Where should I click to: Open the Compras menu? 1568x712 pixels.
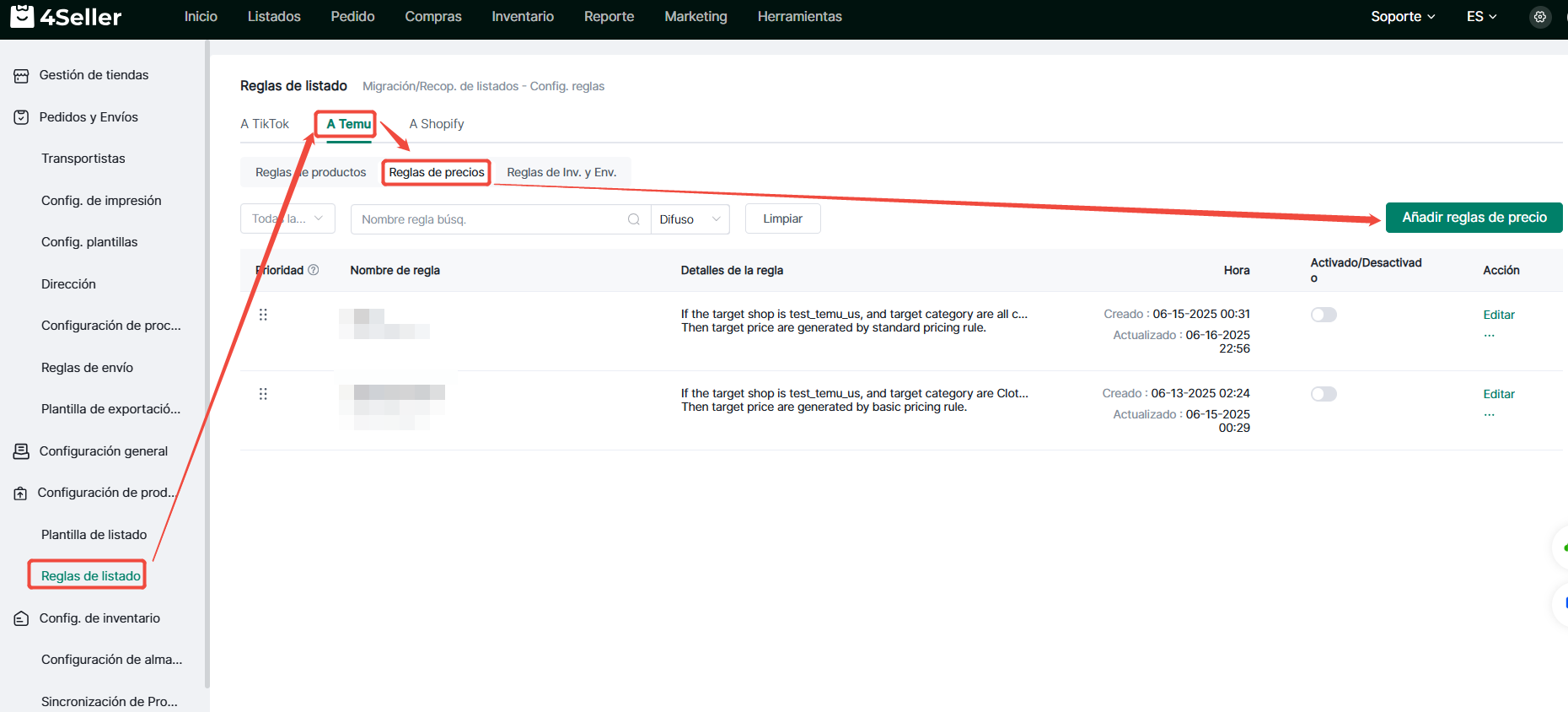click(x=433, y=17)
